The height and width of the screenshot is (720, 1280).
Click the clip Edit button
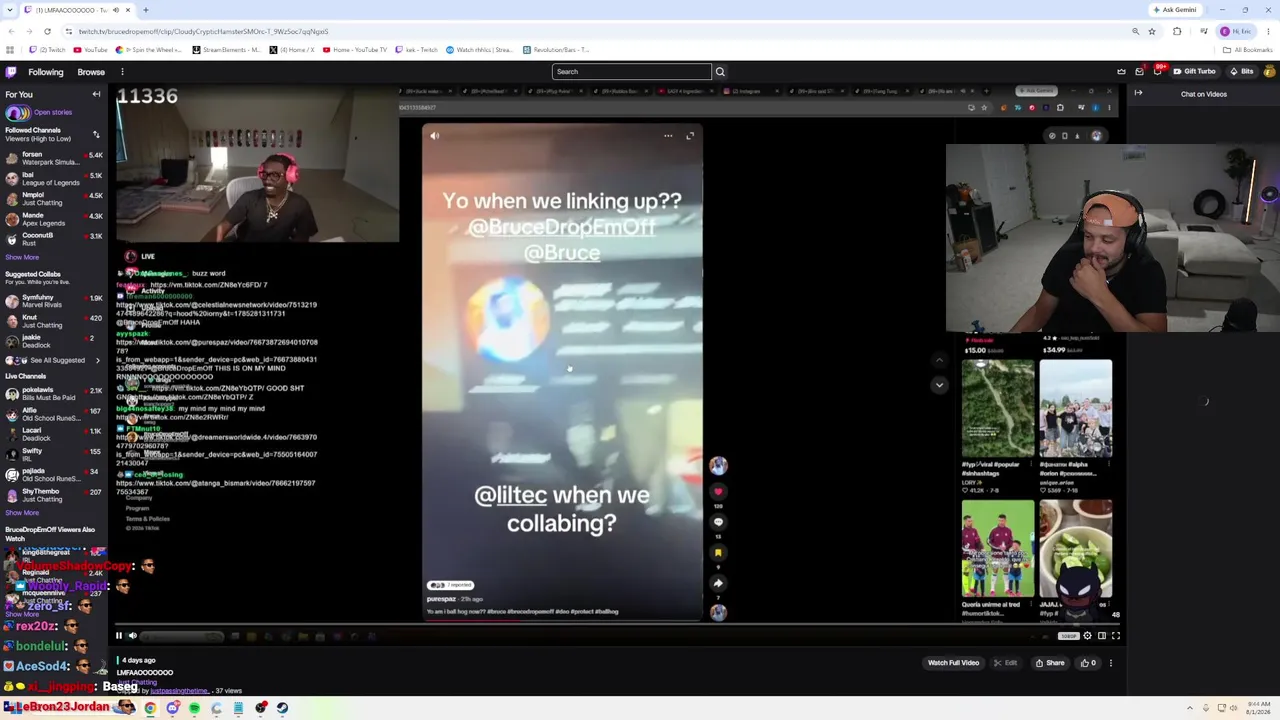pos(1006,663)
